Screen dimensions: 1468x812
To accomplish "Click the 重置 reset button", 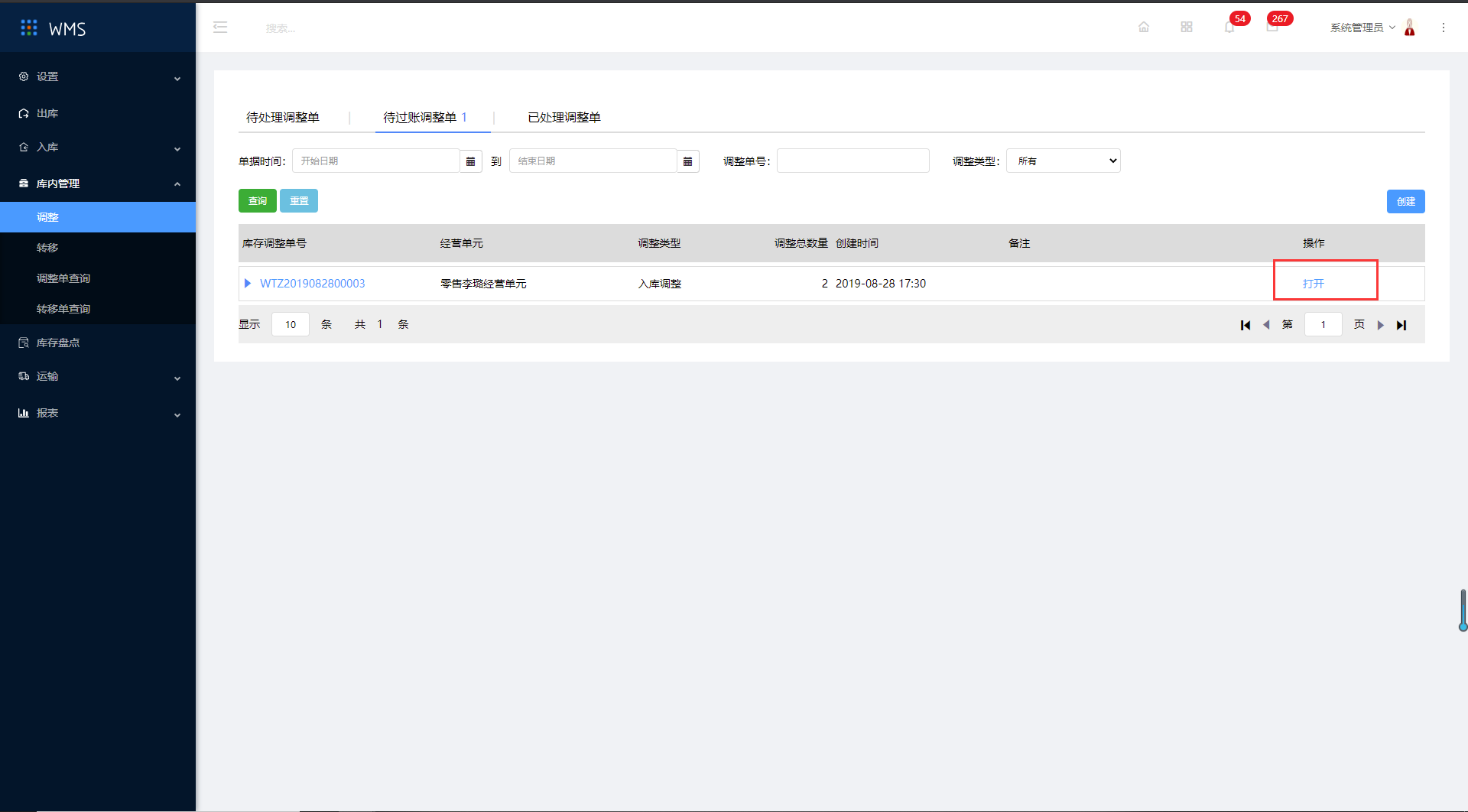I will point(299,201).
